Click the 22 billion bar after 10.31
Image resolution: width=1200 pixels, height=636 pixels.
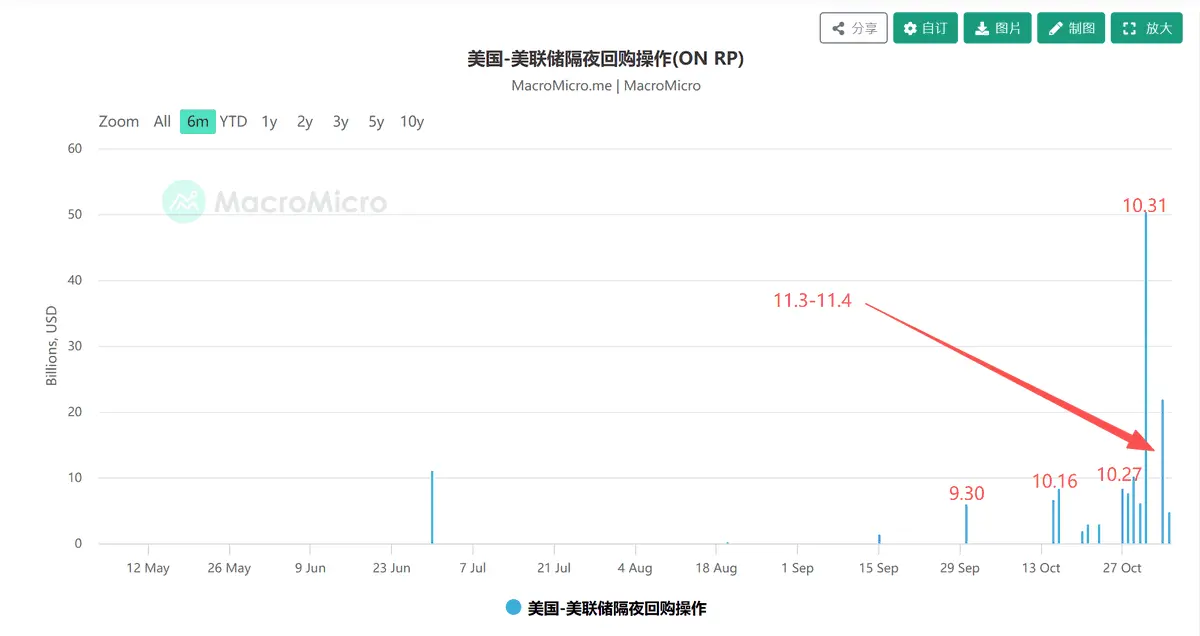(1163, 471)
